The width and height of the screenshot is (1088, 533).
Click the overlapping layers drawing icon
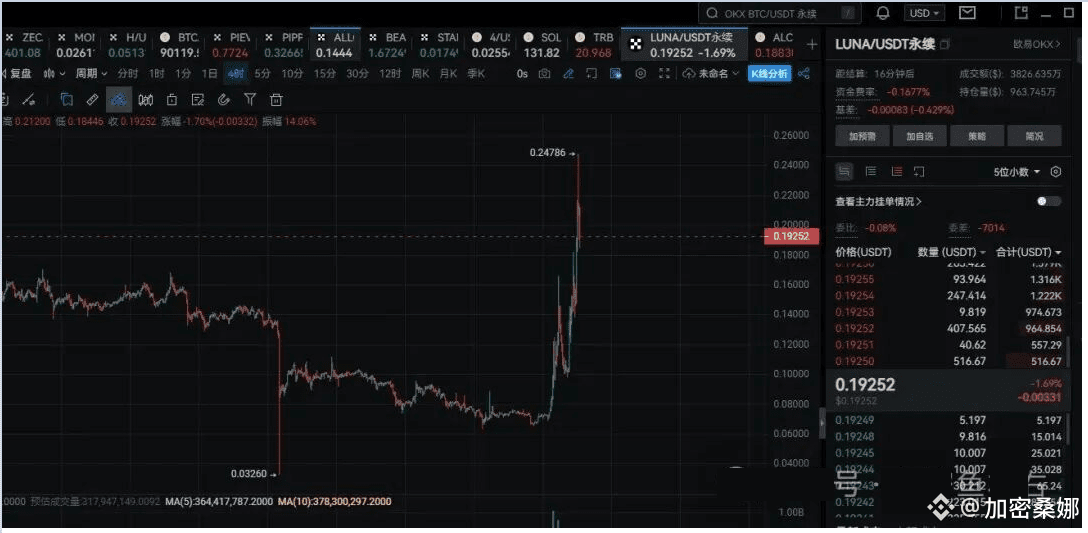66,100
